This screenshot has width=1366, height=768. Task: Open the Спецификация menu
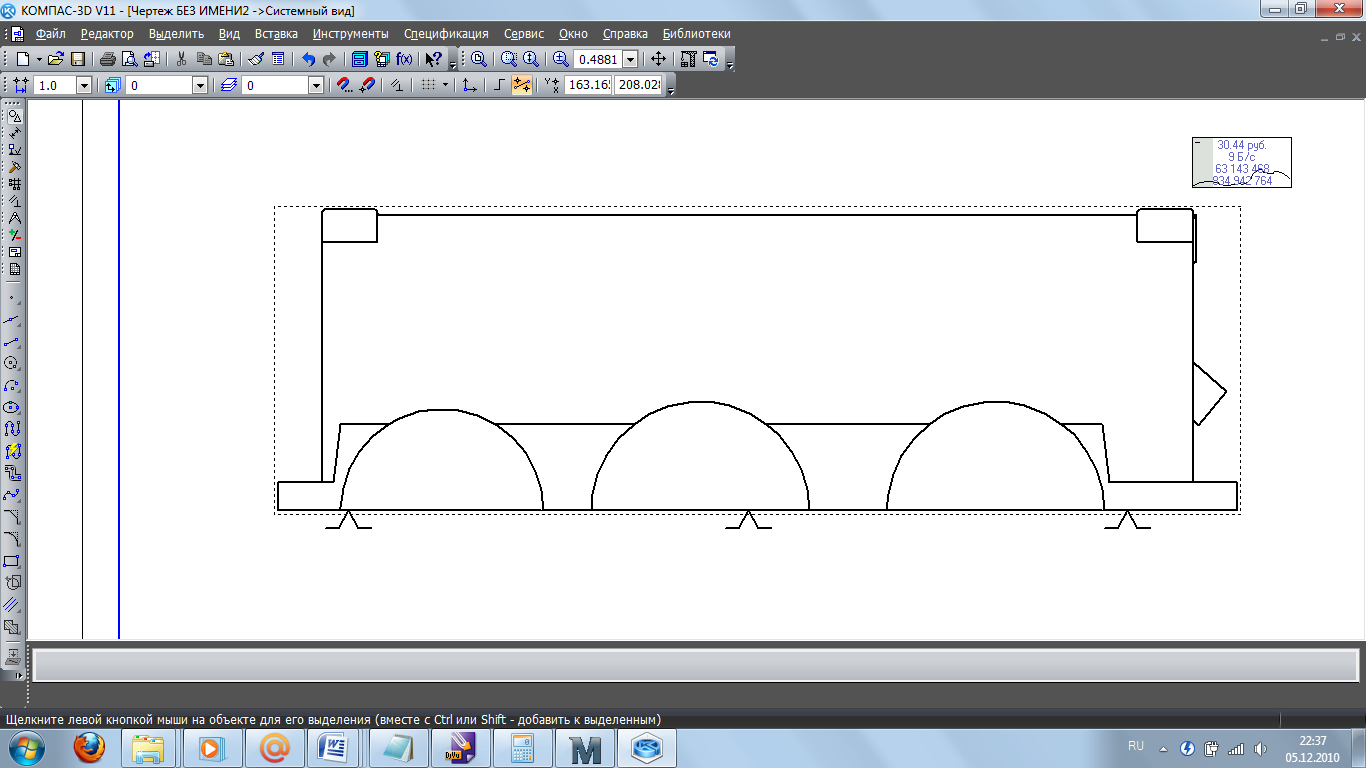(x=446, y=34)
